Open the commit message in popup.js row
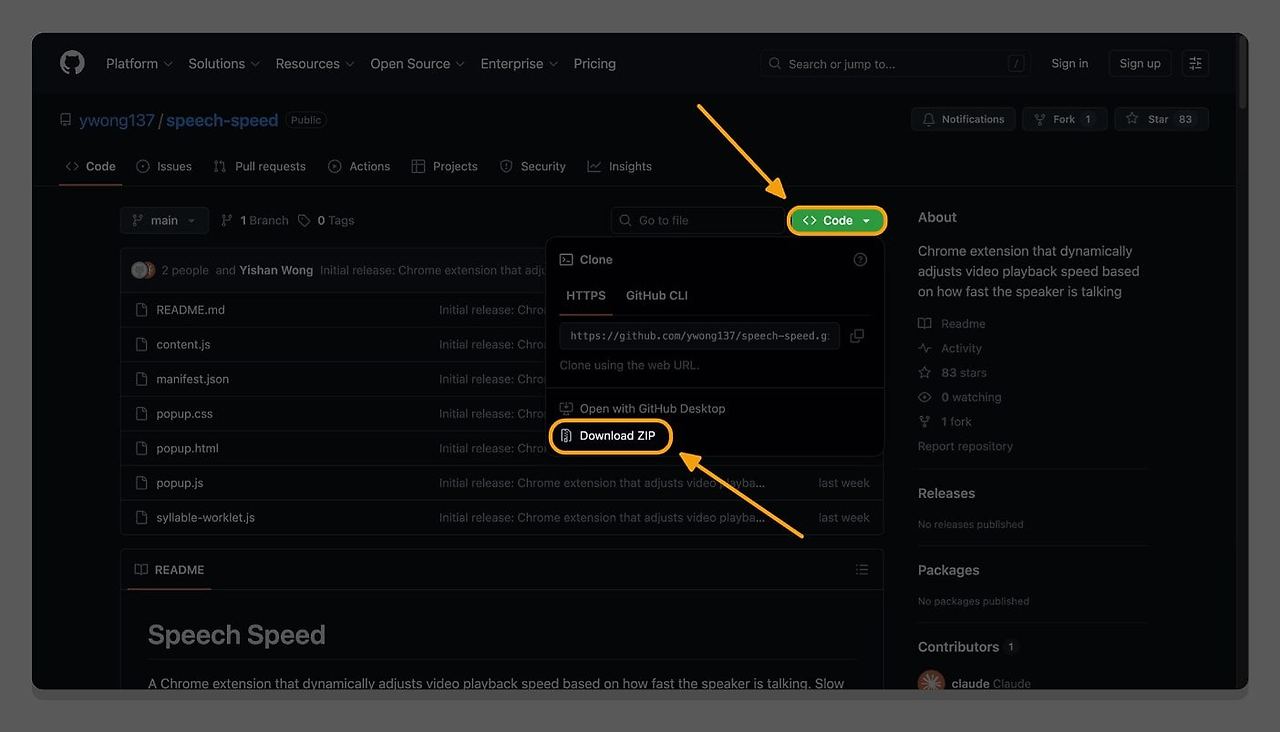 tap(602, 483)
